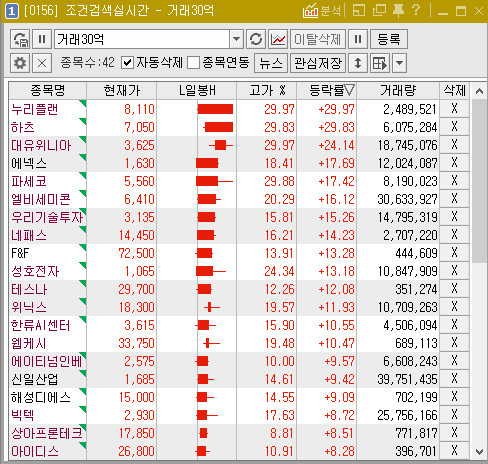Click 관심저장 button
488x464 pixels.
coord(318,63)
